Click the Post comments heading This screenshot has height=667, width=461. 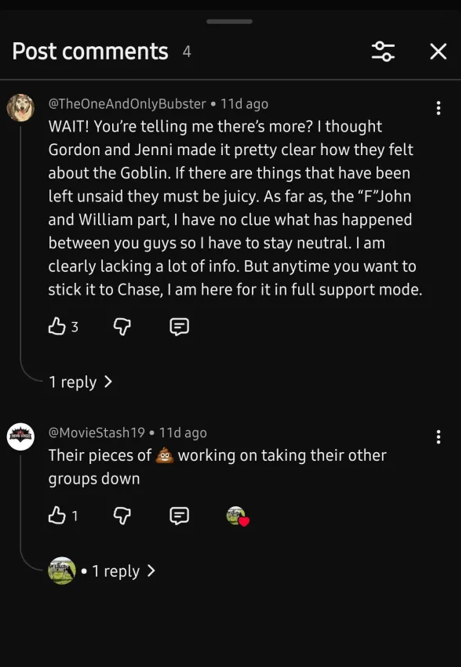point(90,51)
